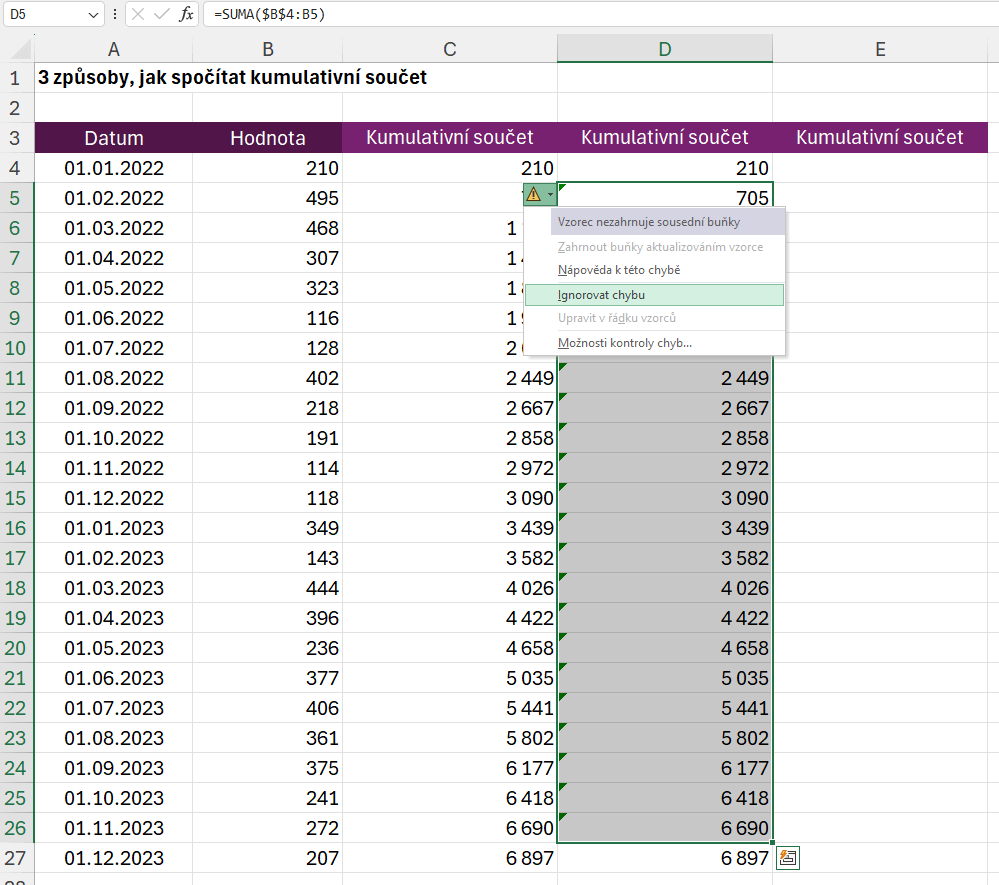Click into the formula bar with =SUMA formula

[600, 14]
